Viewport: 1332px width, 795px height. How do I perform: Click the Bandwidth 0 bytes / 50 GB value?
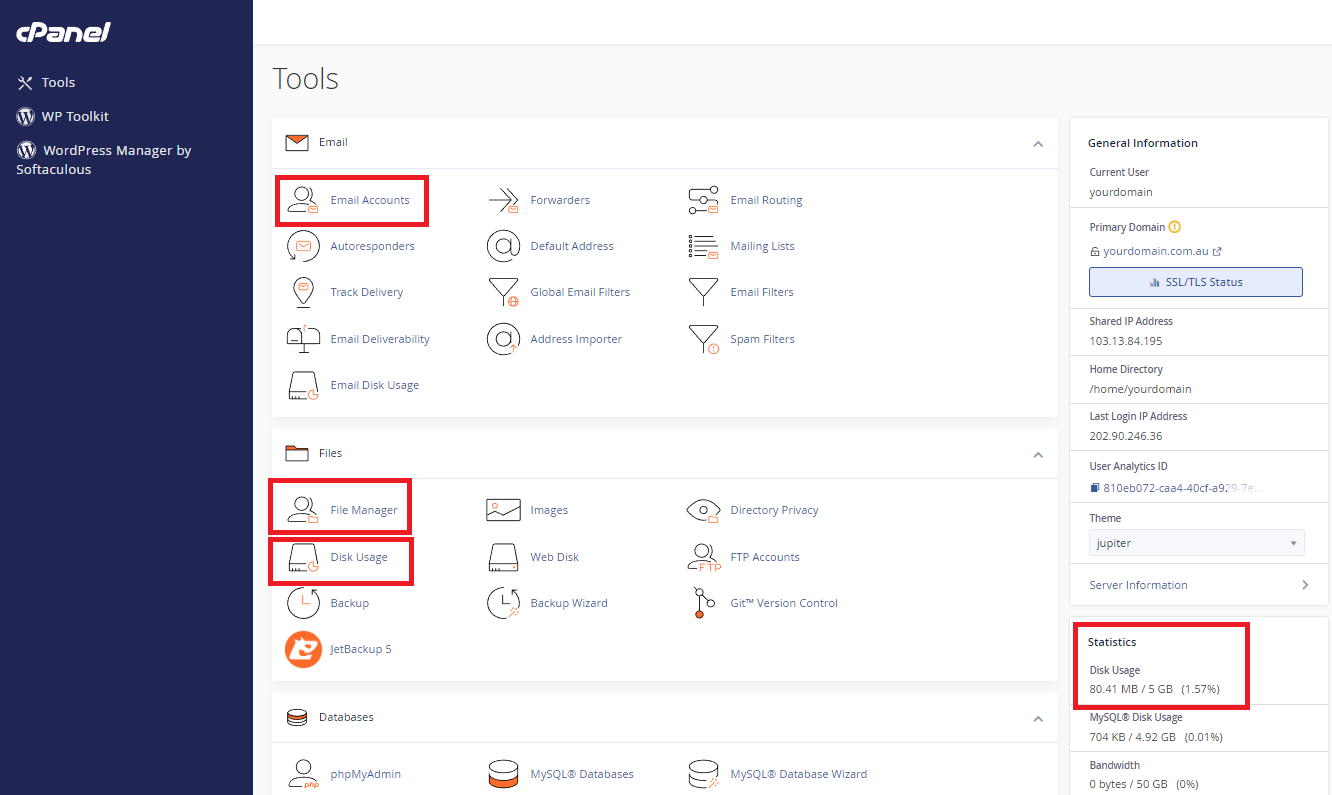tap(1143, 784)
